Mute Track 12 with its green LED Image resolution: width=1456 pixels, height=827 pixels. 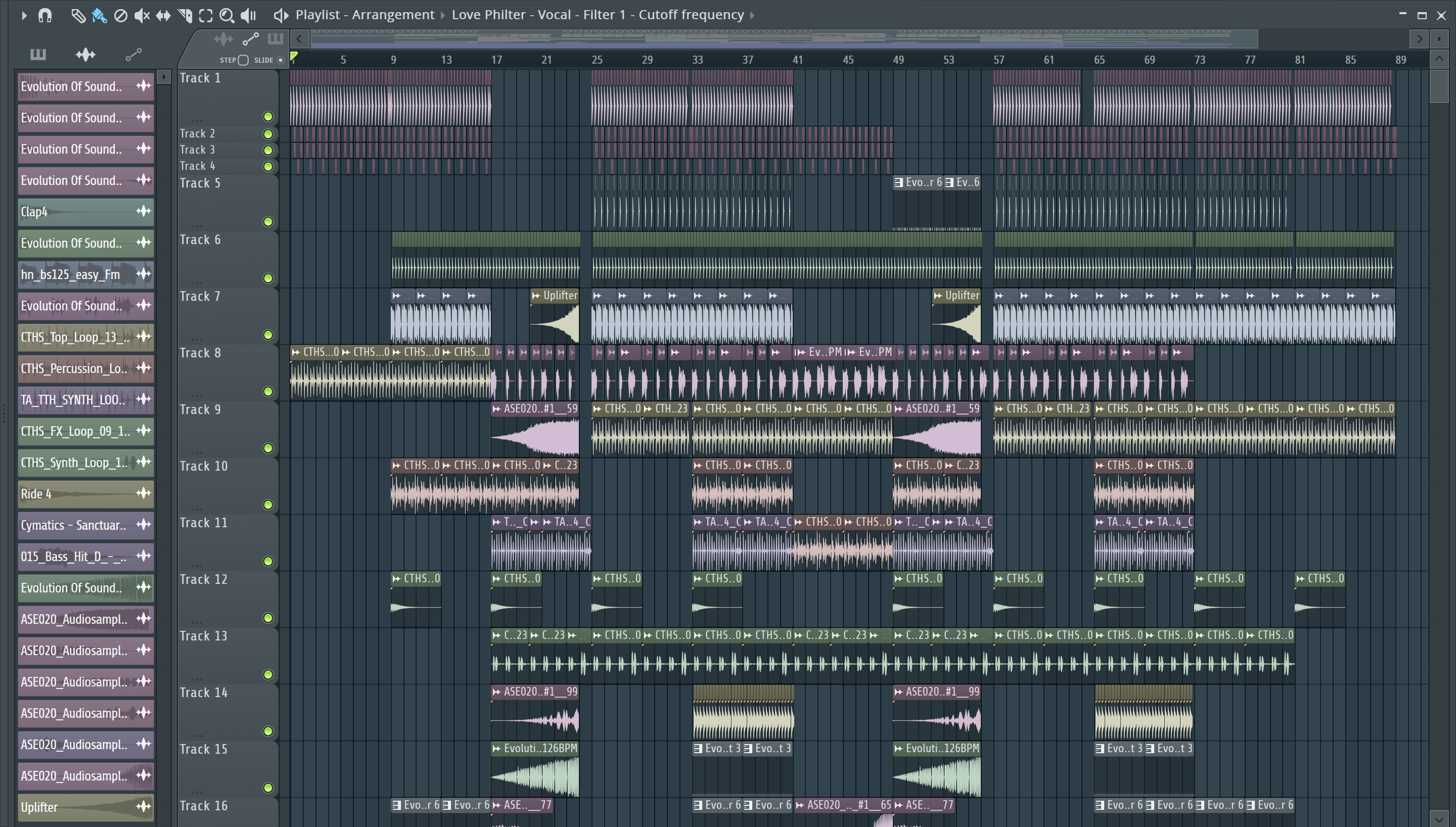pos(268,618)
